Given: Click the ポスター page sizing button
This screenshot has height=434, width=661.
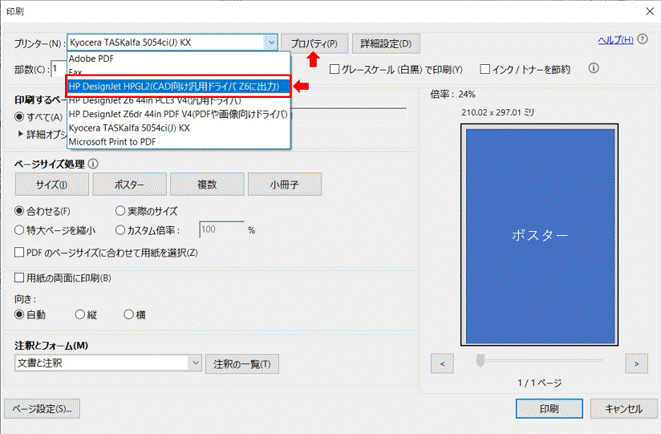Looking at the screenshot, I should pos(129,184).
